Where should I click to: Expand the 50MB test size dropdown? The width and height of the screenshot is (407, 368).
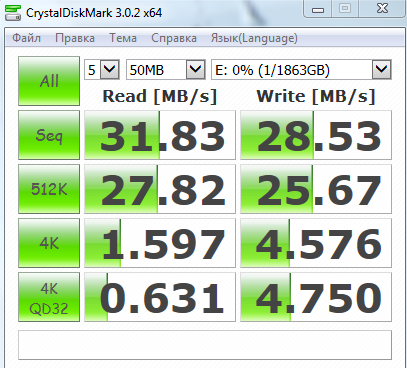pos(195,70)
